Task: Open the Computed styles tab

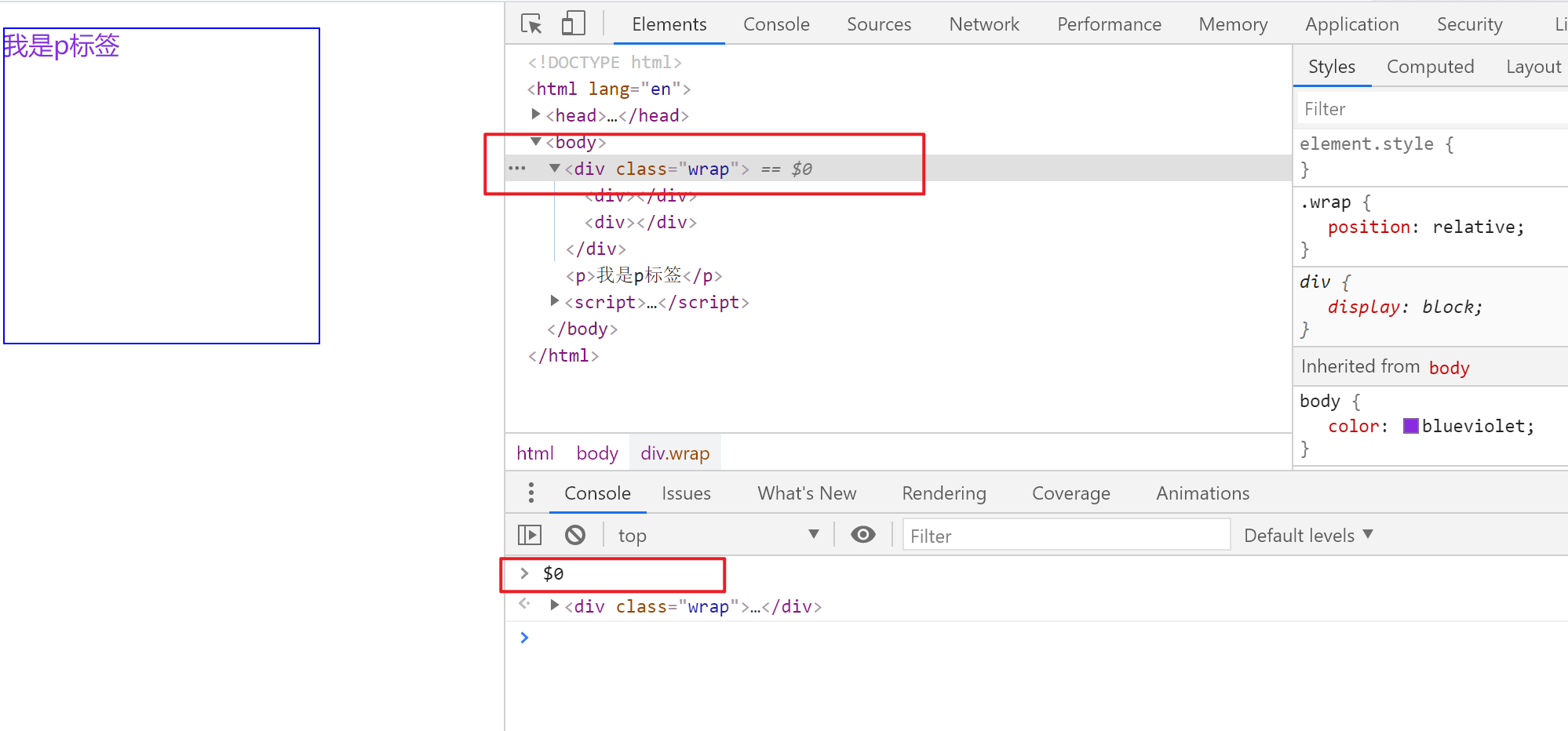Action: pyautogui.click(x=1430, y=67)
